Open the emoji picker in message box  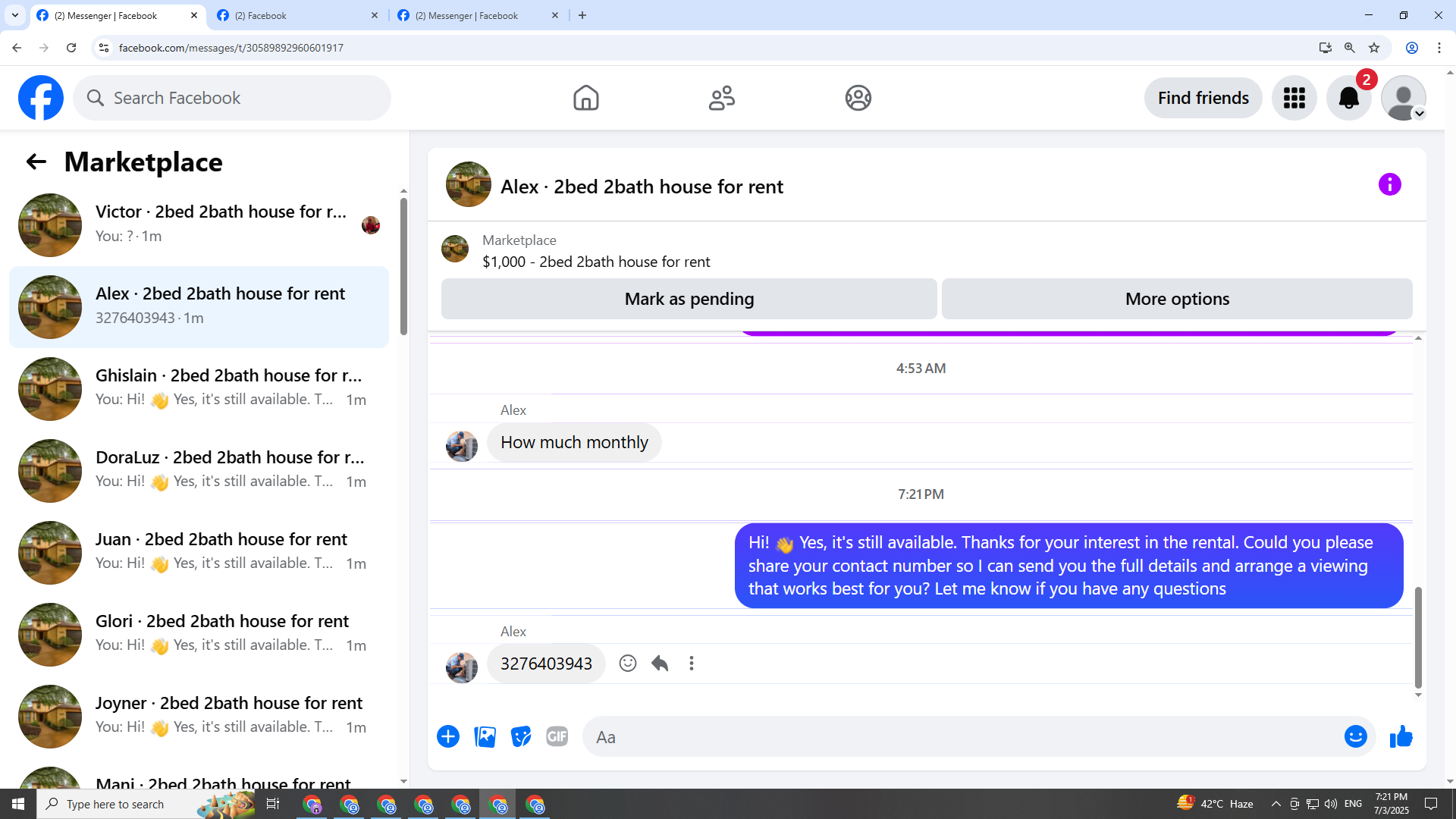[x=1355, y=736]
